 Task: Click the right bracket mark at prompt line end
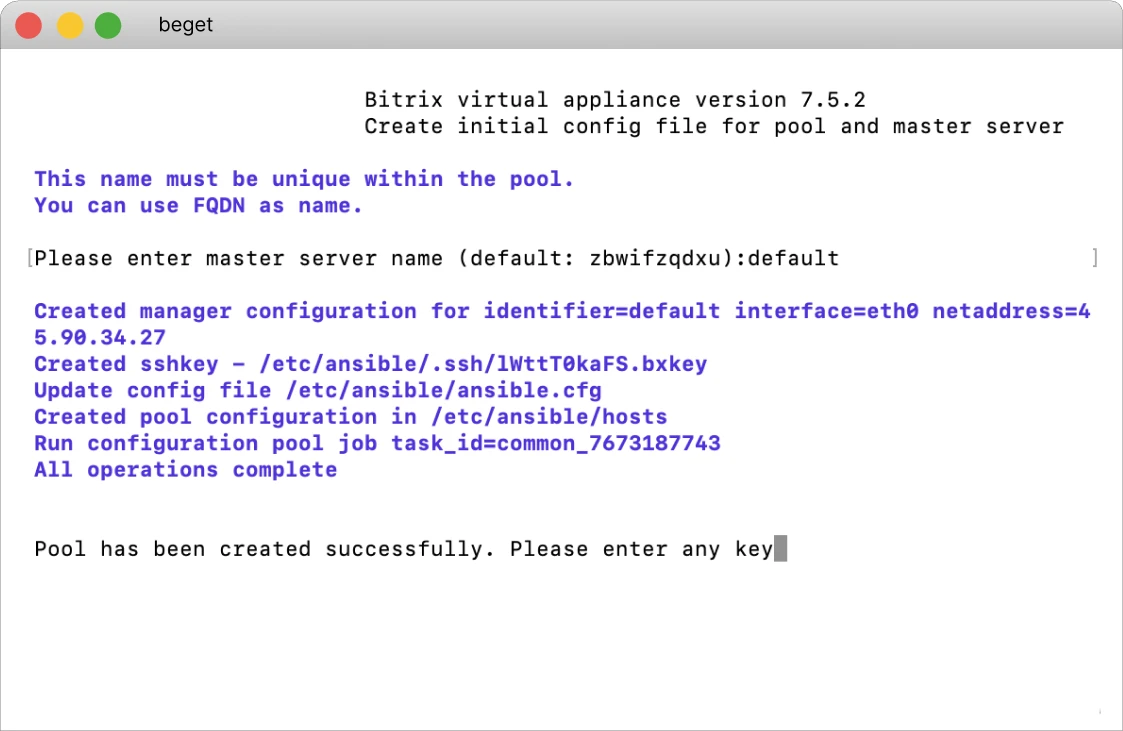pyautogui.click(x=1095, y=259)
